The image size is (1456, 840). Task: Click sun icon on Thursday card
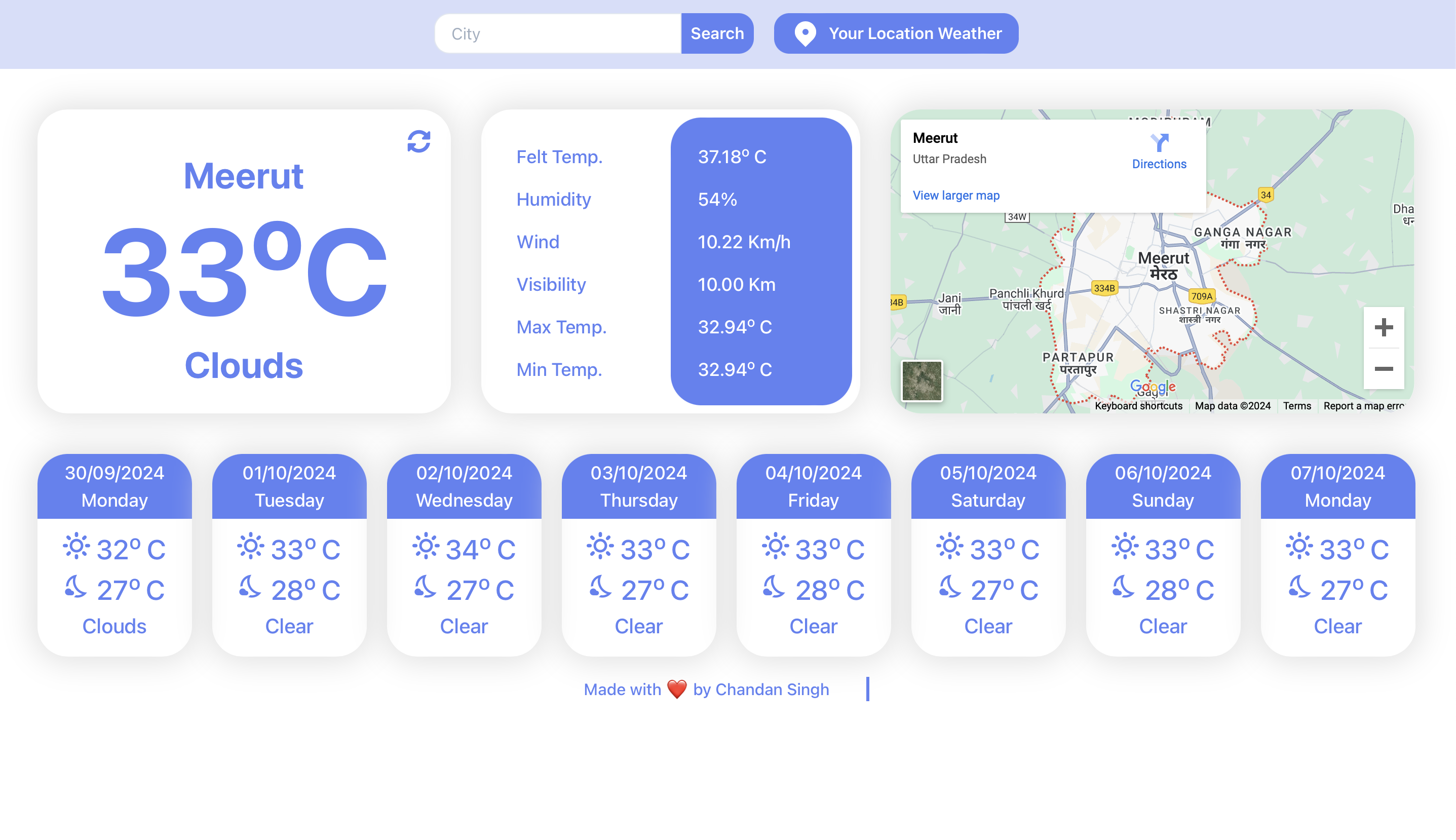pyautogui.click(x=600, y=546)
